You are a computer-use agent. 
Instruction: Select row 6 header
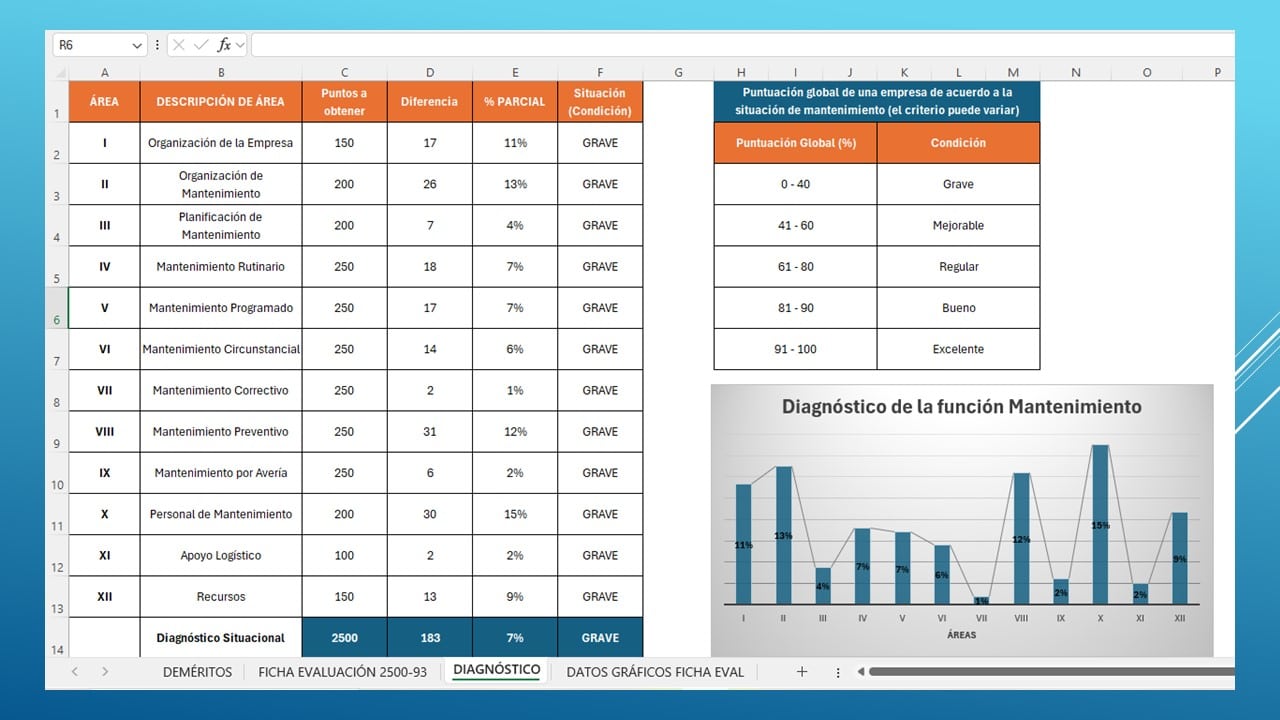57,307
